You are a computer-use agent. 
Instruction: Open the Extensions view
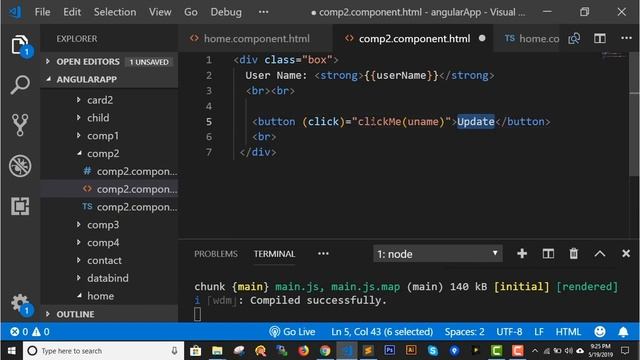20,206
